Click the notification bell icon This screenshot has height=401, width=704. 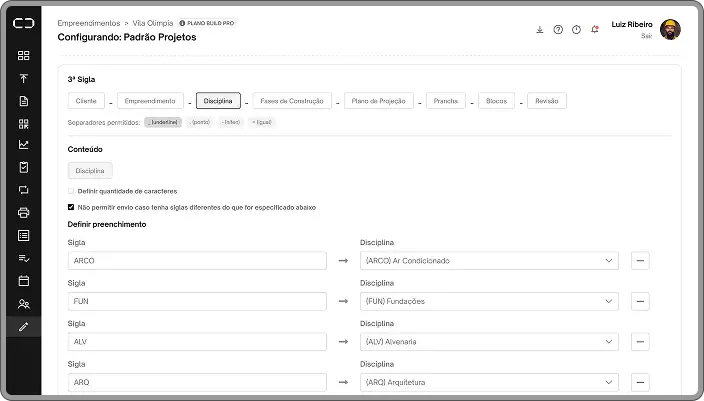coord(595,29)
